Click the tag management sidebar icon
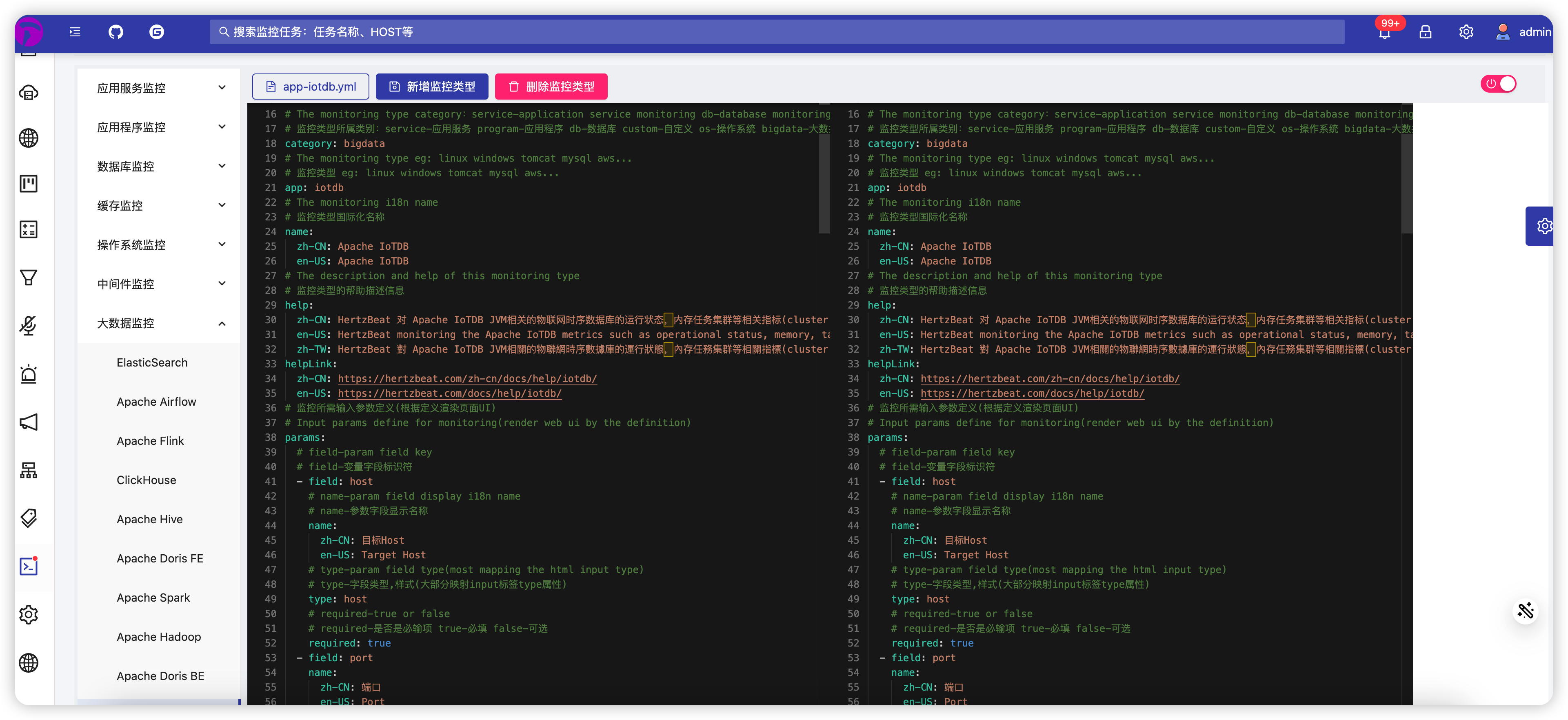 29,518
